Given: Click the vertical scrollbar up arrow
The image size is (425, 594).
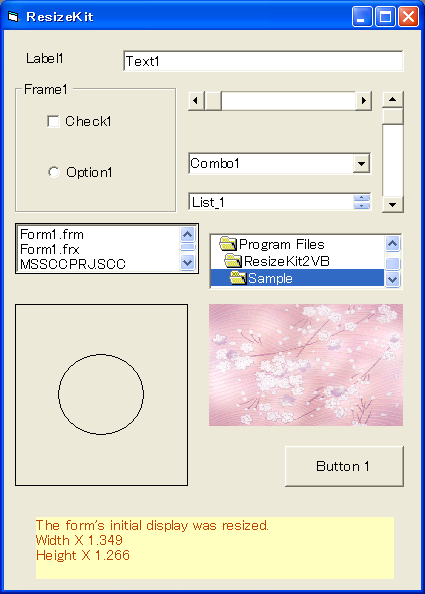Looking at the screenshot, I should click(393, 100).
